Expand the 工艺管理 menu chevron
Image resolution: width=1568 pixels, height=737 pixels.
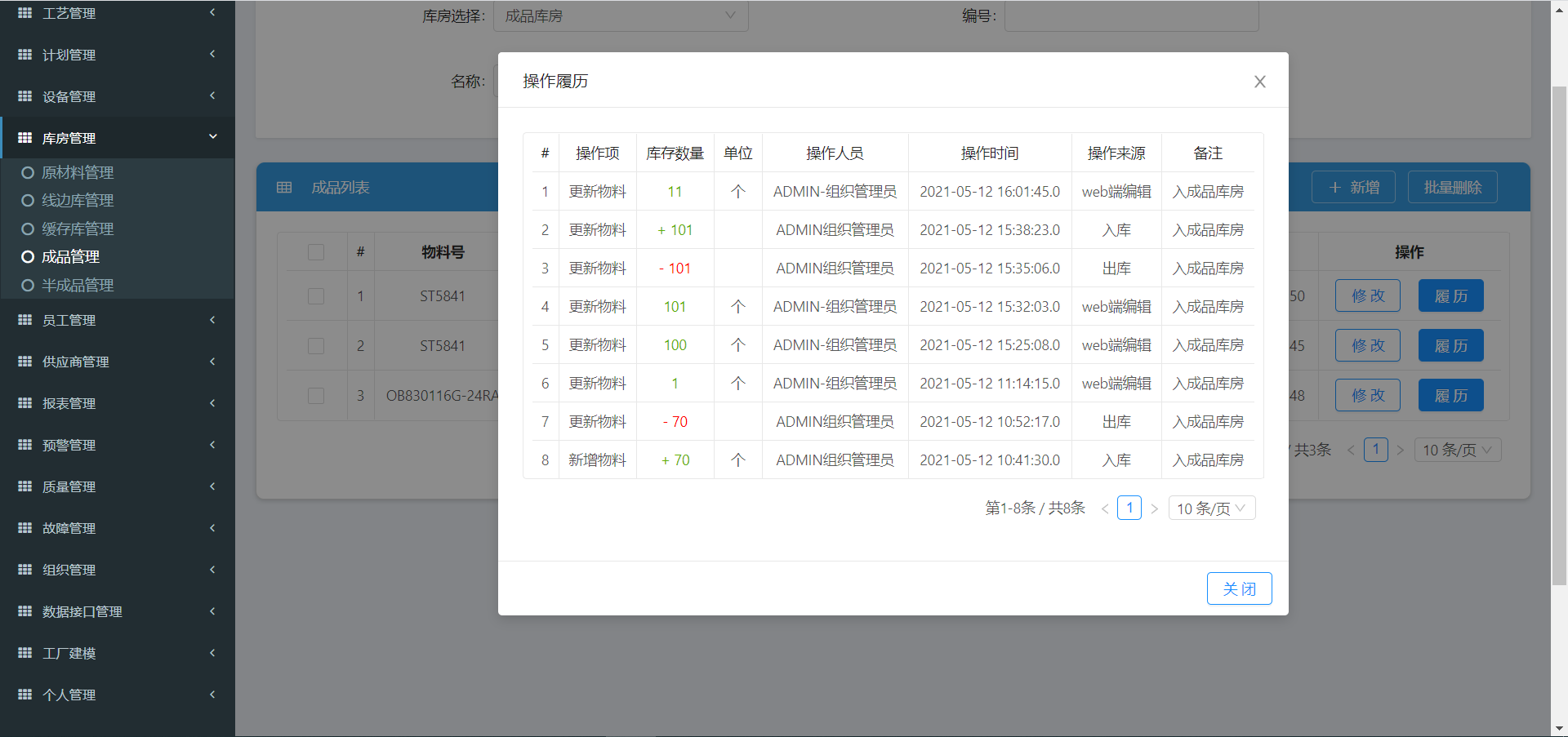pyautogui.click(x=212, y=12)
